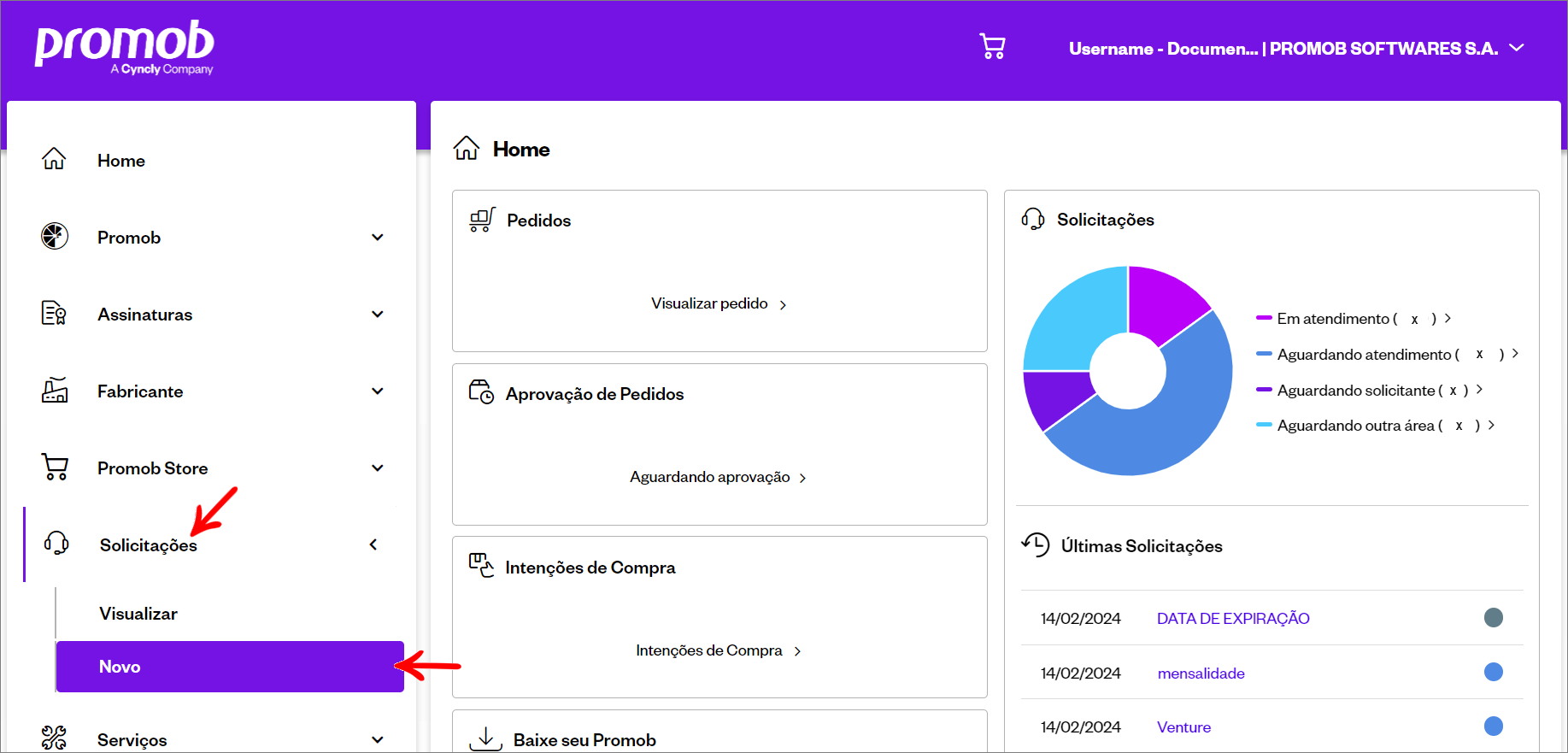Click the Promob globe icon in sidebar
This screenshot has width=1568, height=753.
[55, 236]
